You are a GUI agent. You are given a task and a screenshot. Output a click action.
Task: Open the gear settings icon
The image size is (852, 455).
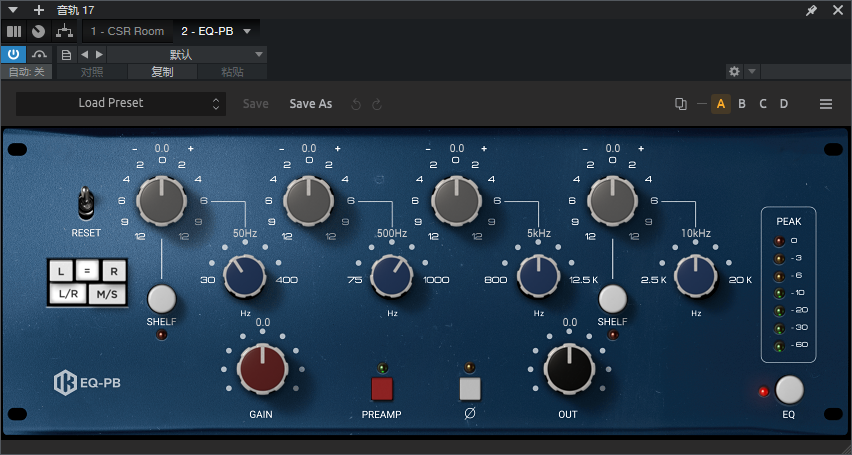pyautogui.click(x=734, y=71)
